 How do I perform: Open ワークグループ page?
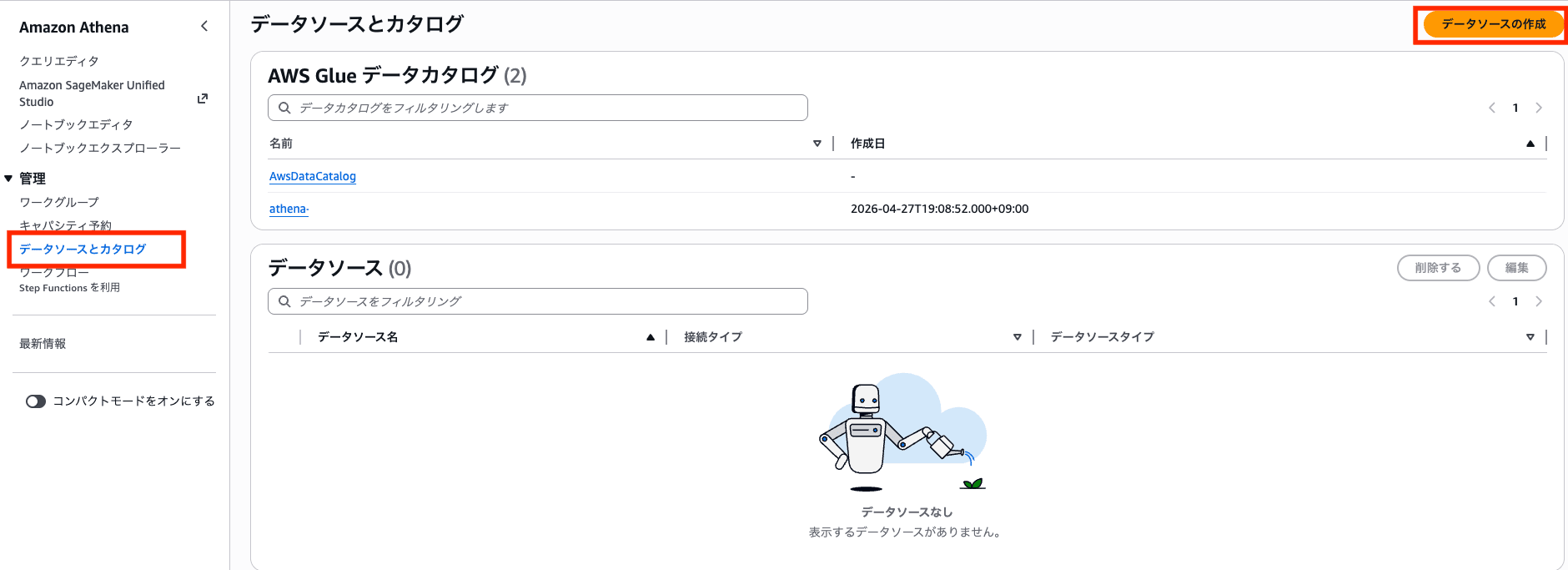pyautogui.click(x=59, y=202)
